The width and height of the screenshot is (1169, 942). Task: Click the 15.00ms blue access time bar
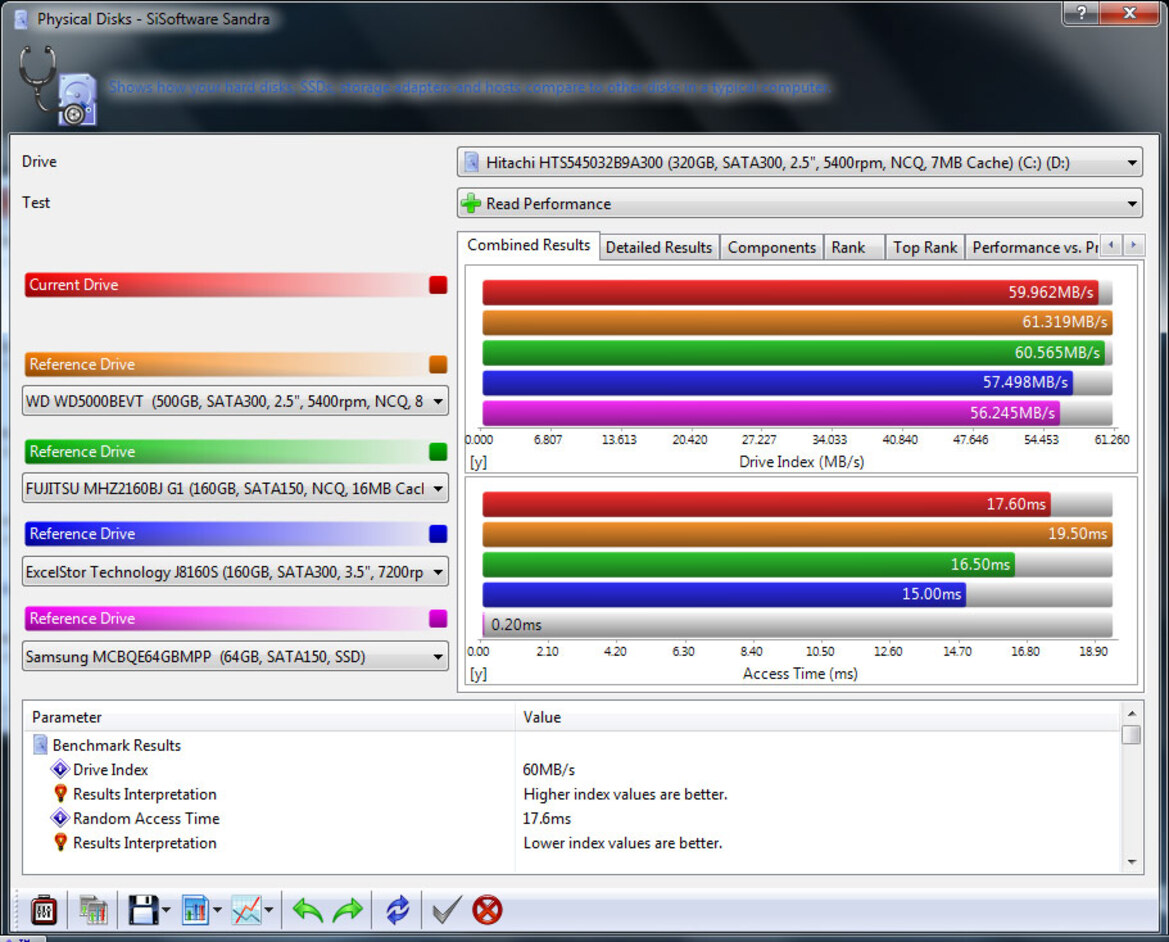click(x=724, y=594)
